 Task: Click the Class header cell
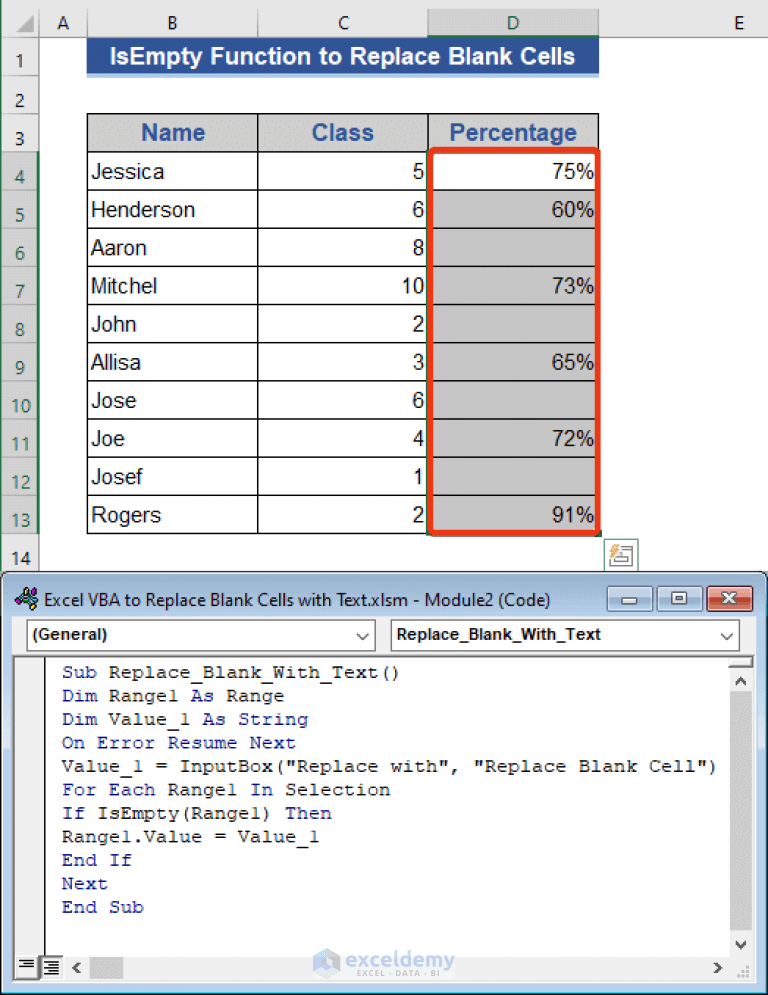(x=343, y=133)
